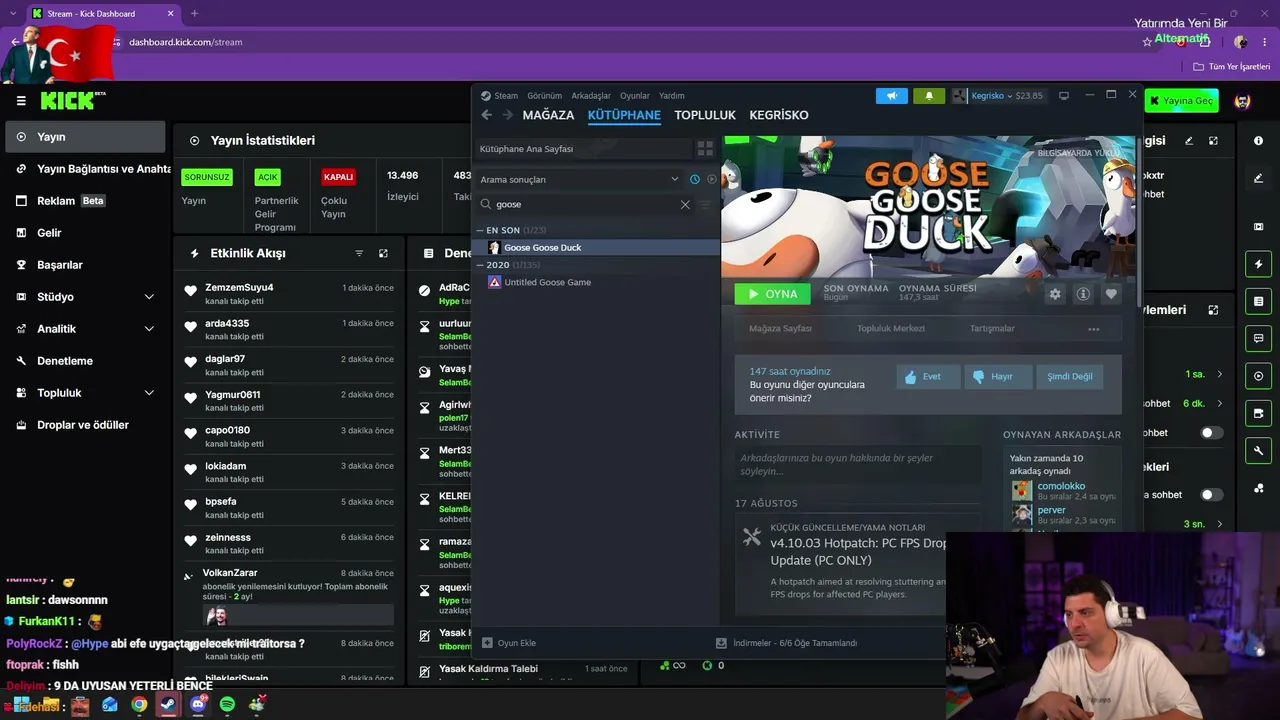
Task: Click the list icon in Kick right sidebar
Action: [x=1258, y=301]
